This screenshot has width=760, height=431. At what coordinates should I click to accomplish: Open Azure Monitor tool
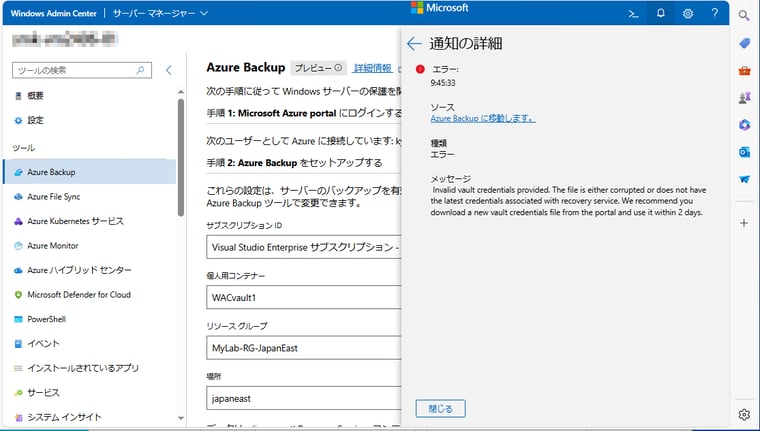tap(90, 246)
